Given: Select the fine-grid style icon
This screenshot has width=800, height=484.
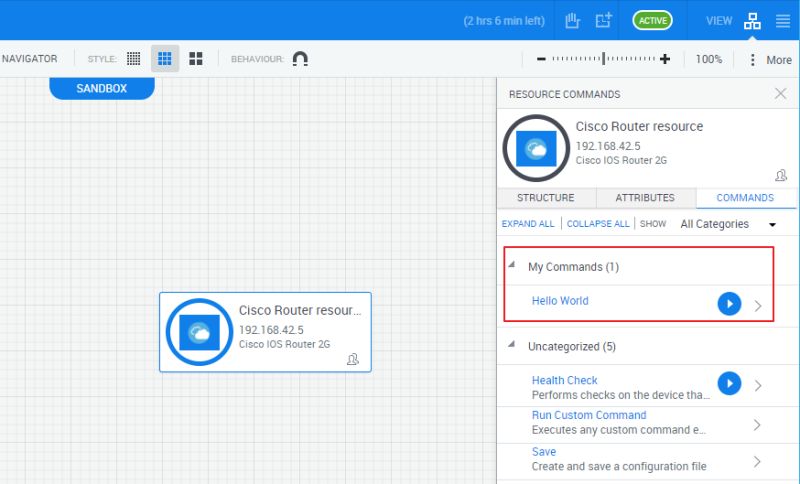Looking at the screenshot, I should [134, 59].
